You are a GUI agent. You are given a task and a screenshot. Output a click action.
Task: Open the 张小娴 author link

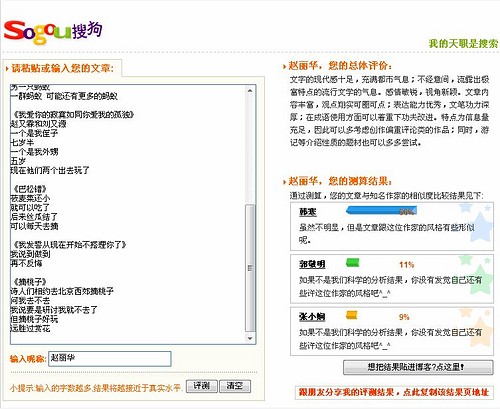click(x=312, y=317)
